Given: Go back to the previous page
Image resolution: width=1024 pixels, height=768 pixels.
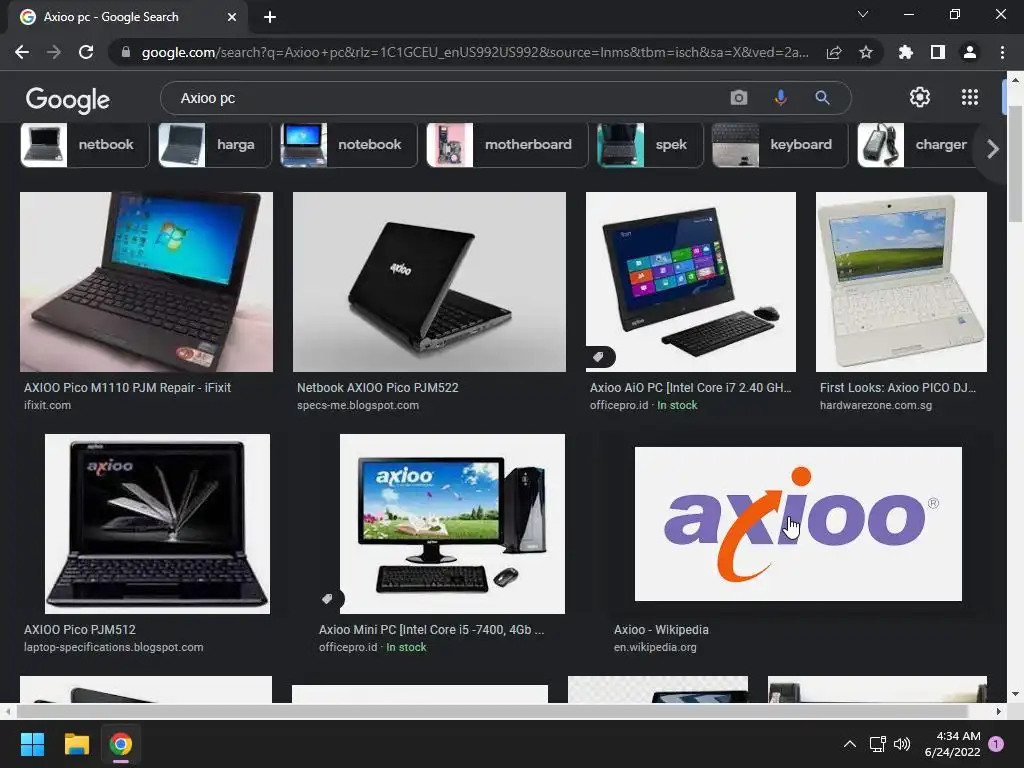Looking at the screenshot, I should point(22,52).
